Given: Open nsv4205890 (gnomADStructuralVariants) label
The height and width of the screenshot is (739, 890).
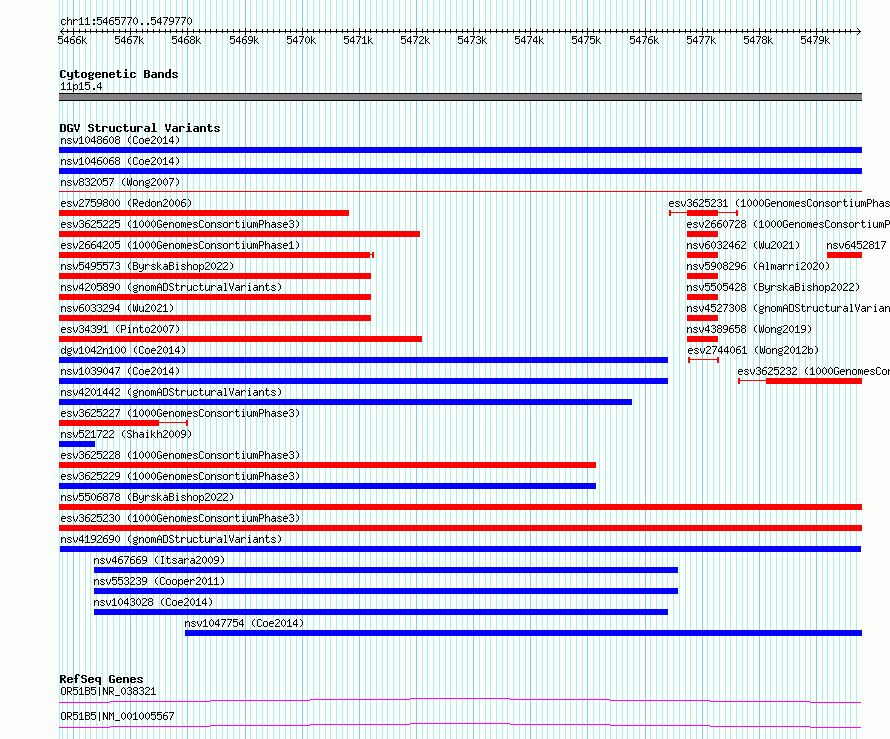Looking at the screenshot, I should pyautogui.click(x=171, y=287).
